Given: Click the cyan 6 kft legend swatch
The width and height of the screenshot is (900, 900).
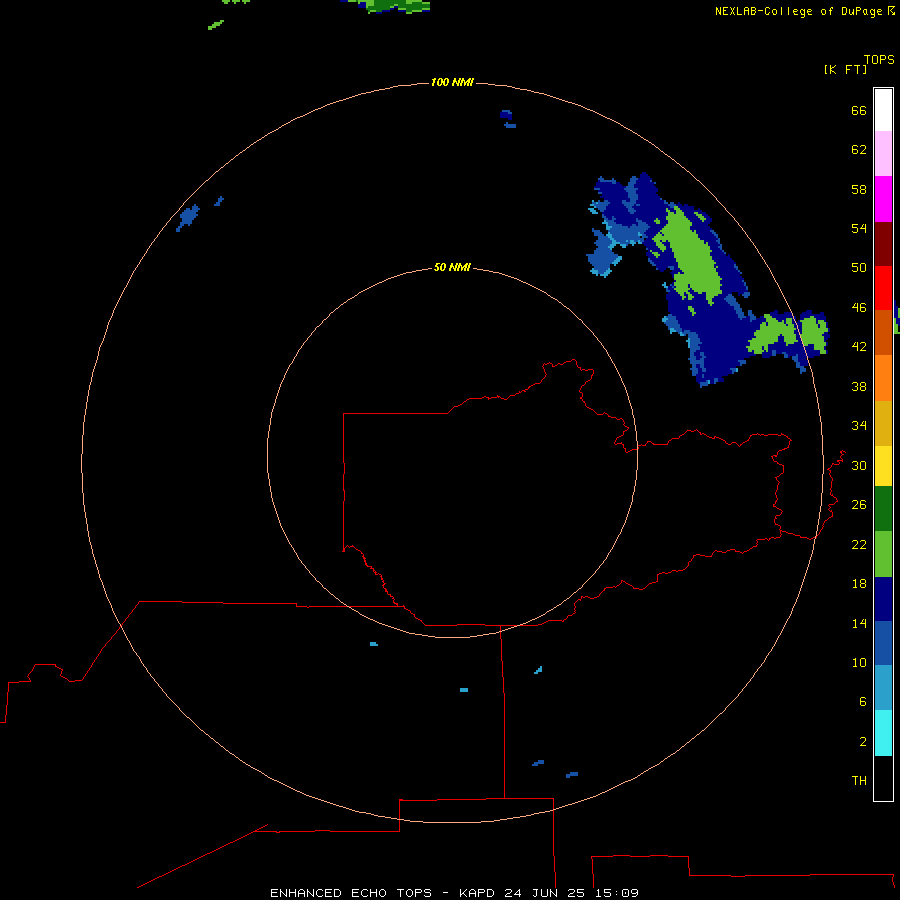Looking at the screenshot, I should tap(883, 733).
